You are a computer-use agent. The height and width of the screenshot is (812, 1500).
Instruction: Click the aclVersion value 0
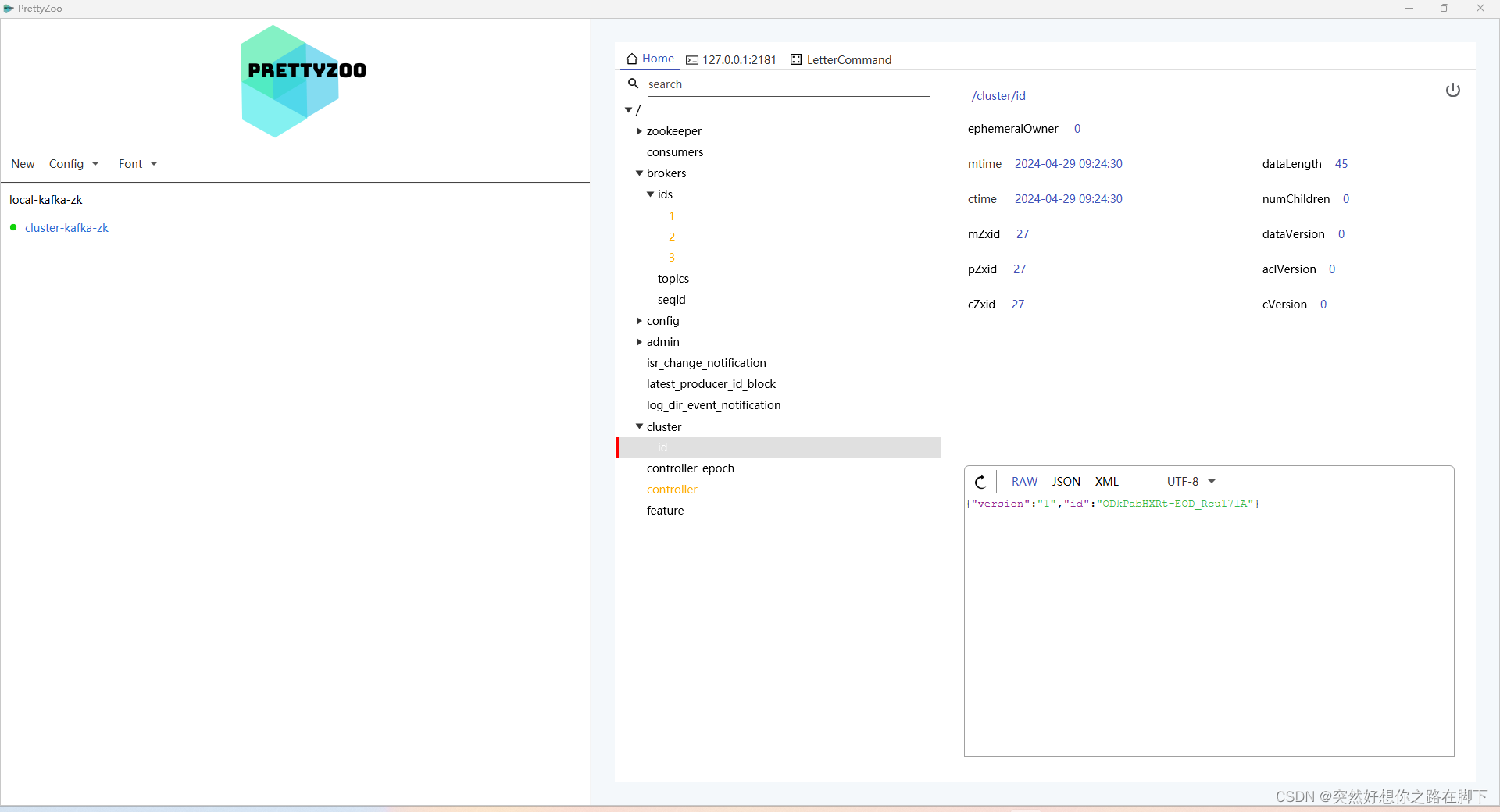coord(1331,269)
